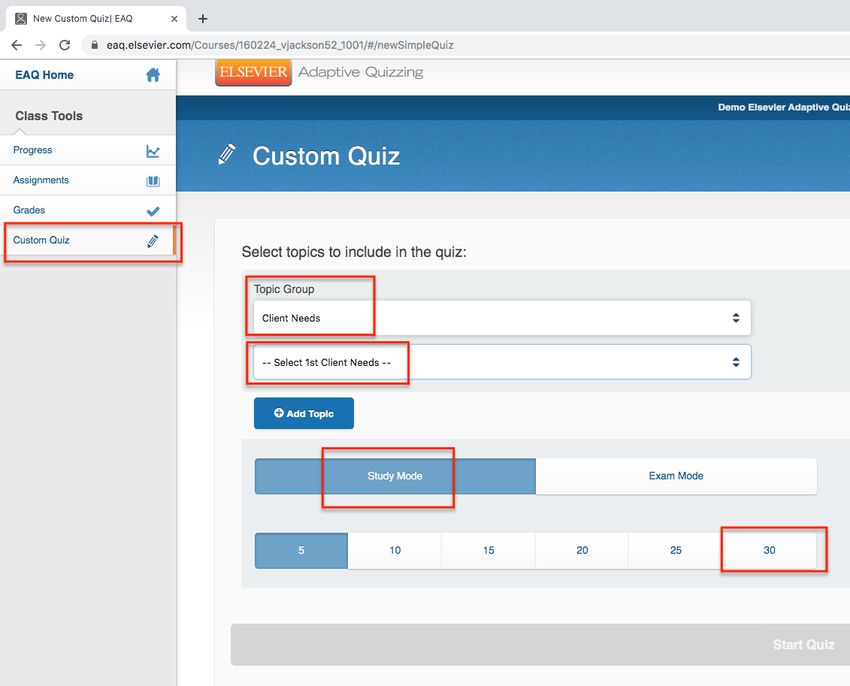Select 10 questions
Screen dimensions: 850x686
(395, 550)
